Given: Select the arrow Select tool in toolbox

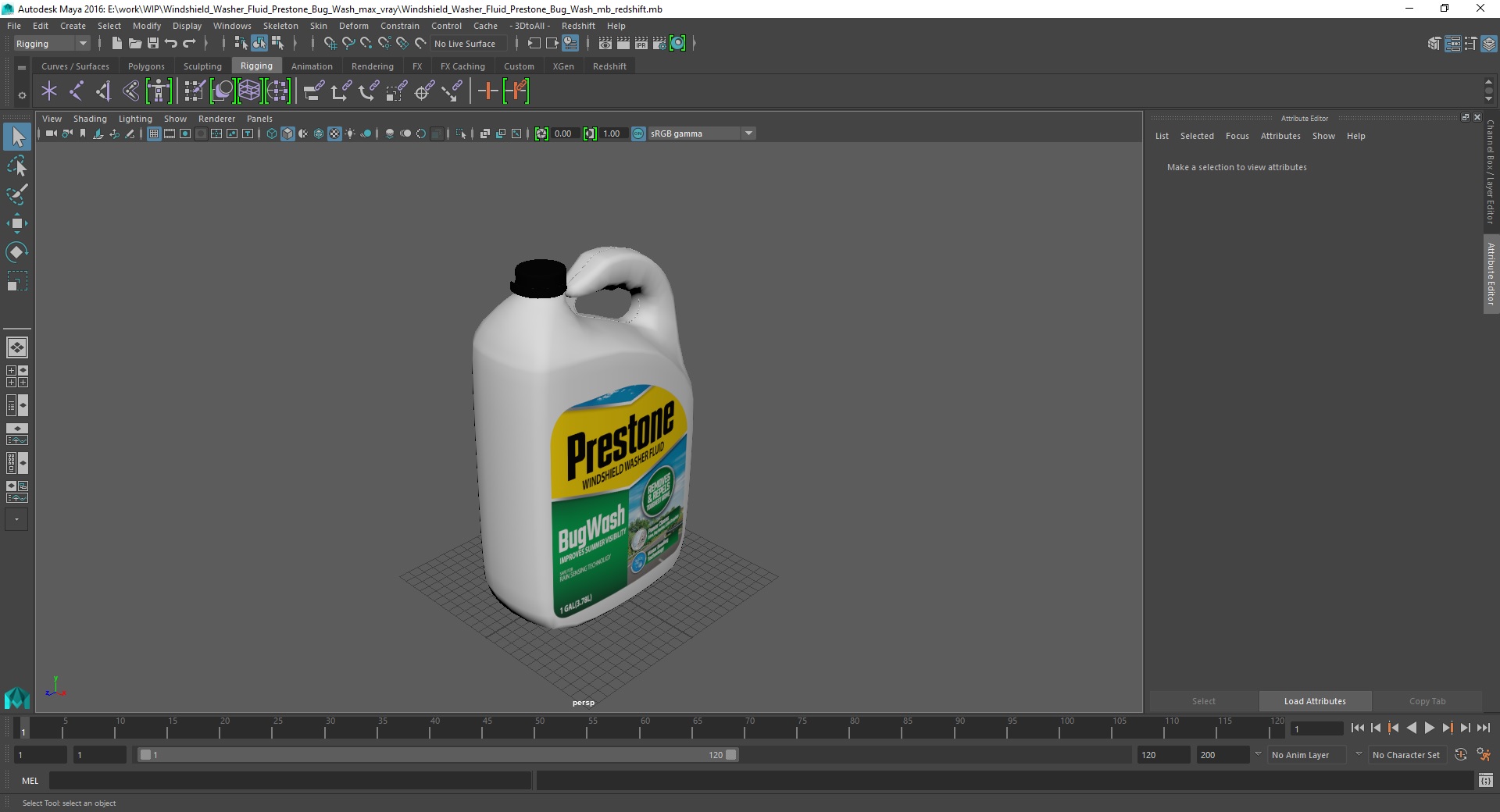Looking at the screenshot, I should [x=17, y=137].
